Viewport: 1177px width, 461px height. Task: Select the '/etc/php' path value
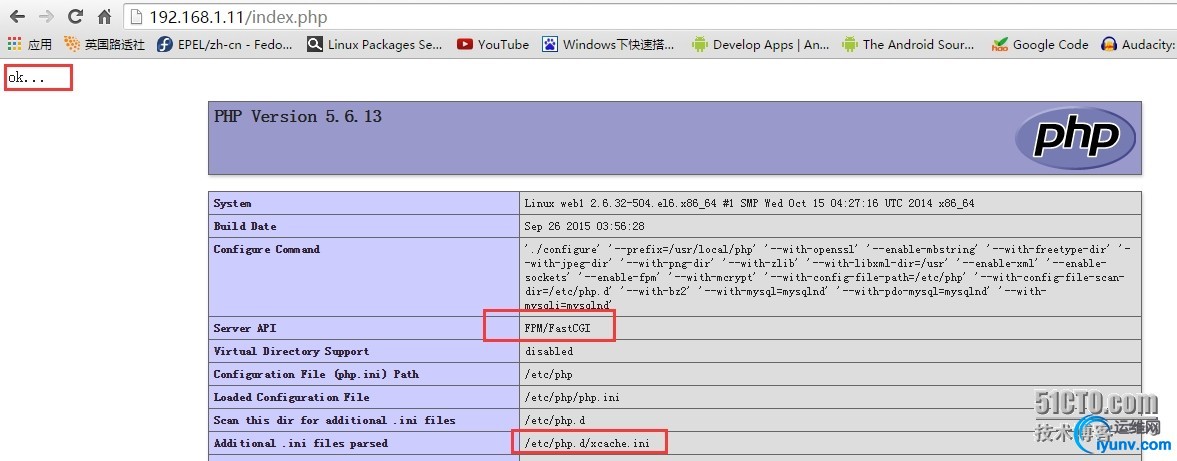tap(548, 375)
